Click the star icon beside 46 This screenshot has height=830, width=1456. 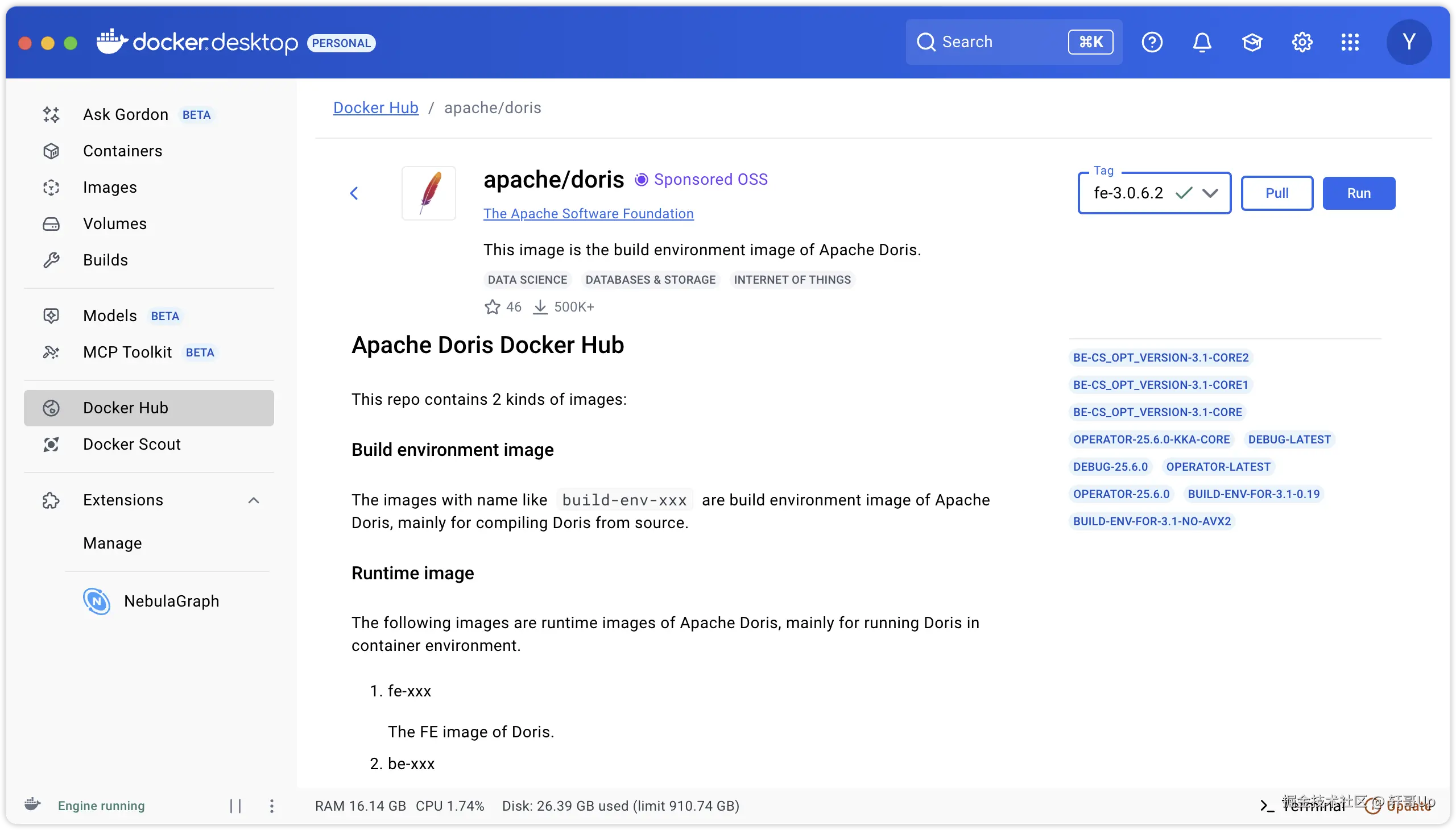[x=492, y=307]
